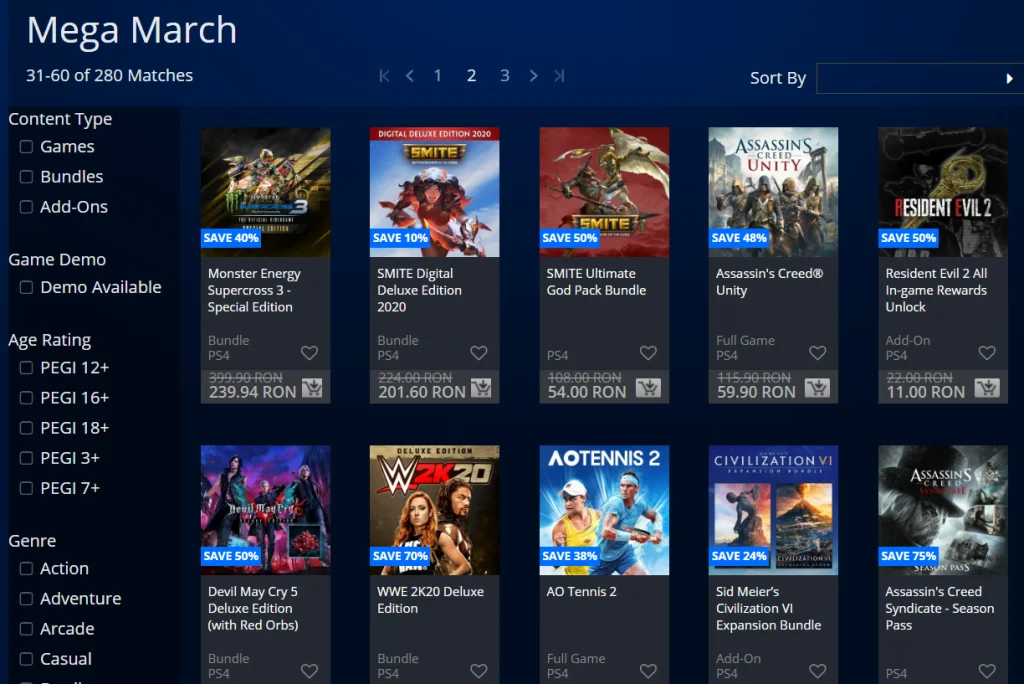
Task: Wishlist Assassin's Creed Syndicate Season Pass
Action: click(x=987, y=671)
